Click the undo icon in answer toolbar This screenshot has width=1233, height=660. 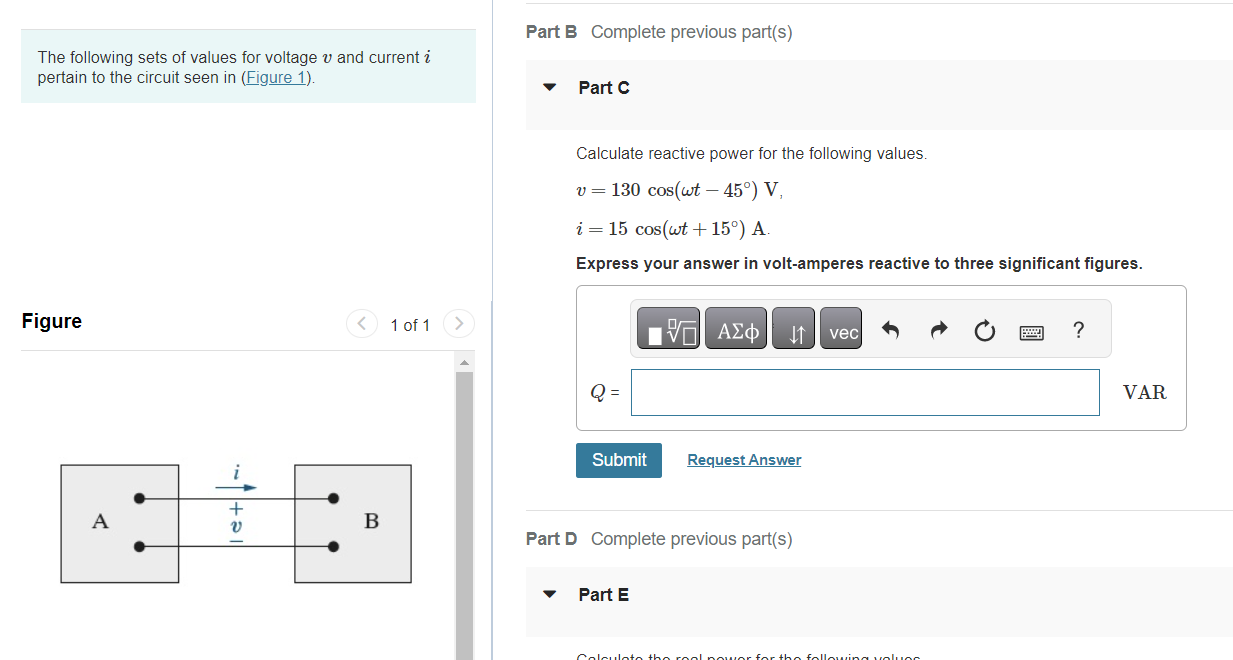pos(889,328)
